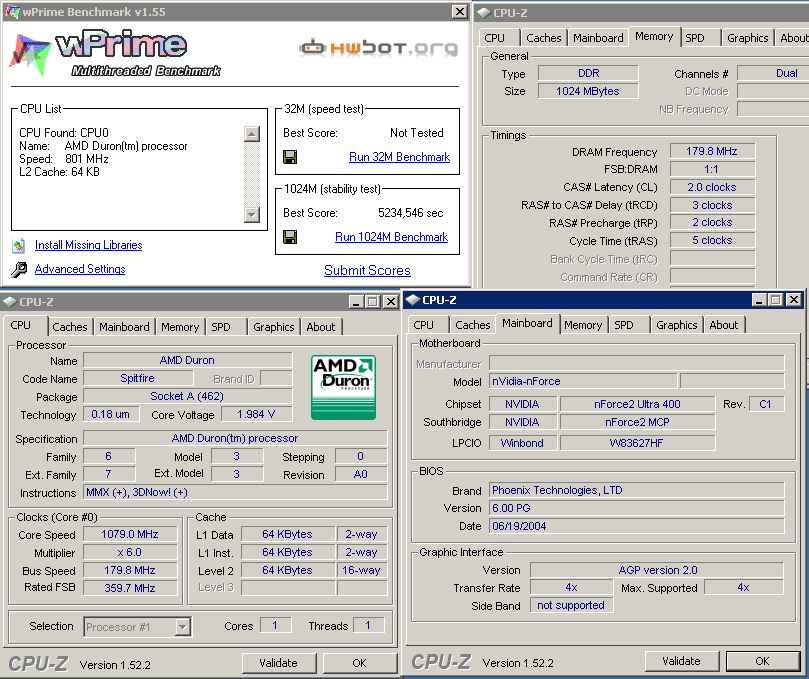
Task: Open the Submit Scores link
Action: click(x=367, y=270)
